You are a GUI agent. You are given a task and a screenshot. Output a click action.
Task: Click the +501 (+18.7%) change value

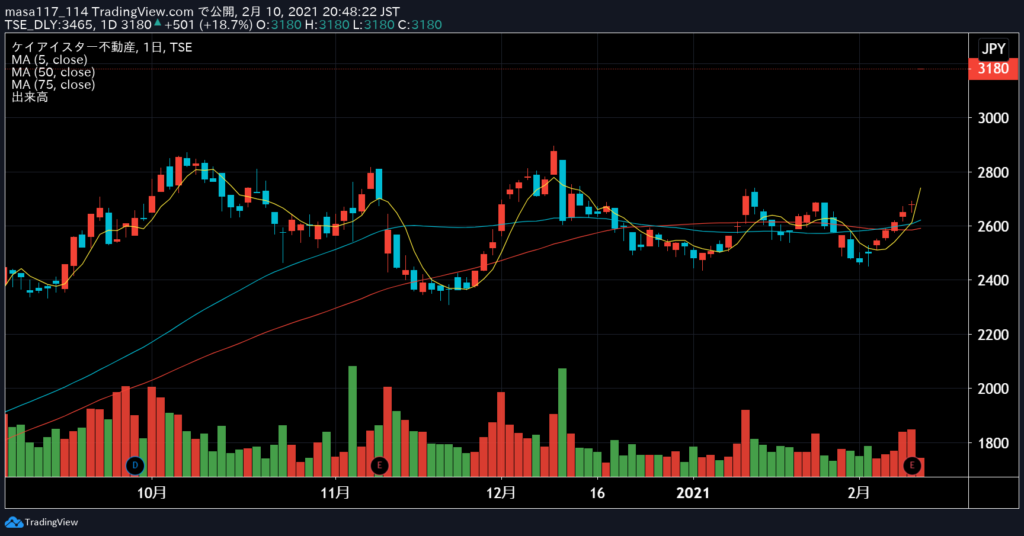pos(208,25)
